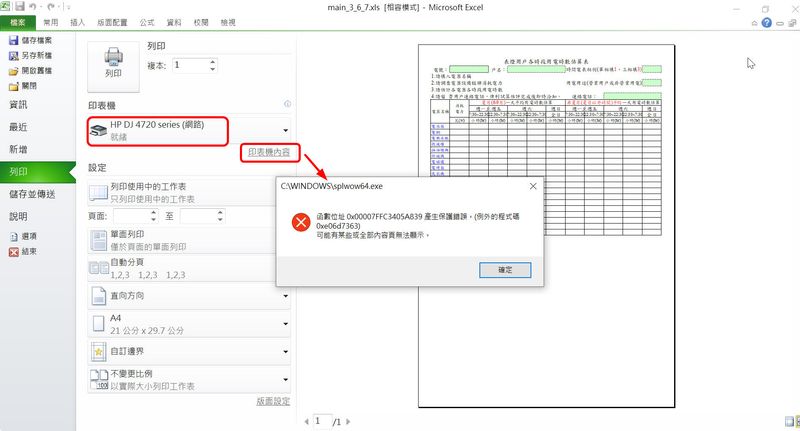Click 另存新檔 save-as icon
This screenshot has height=431, width=800.
[13, 56]
